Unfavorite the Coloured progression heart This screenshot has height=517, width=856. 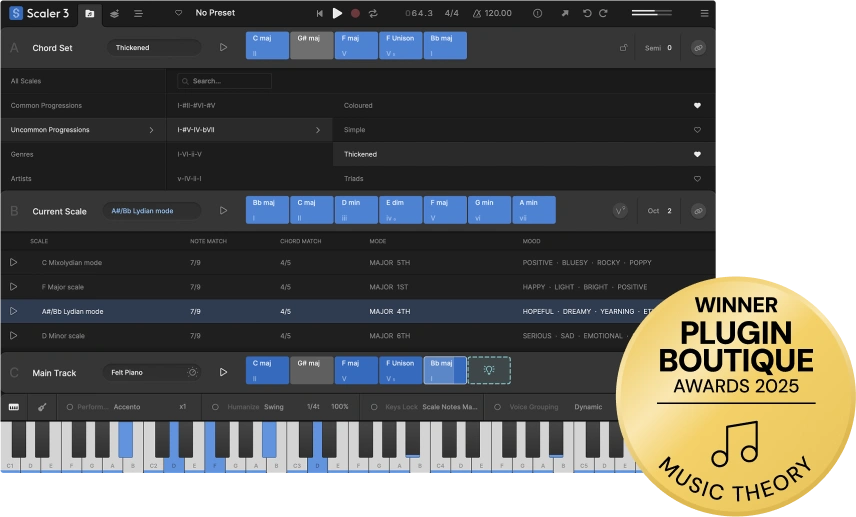pyautogui.click(x=697, y=105)
